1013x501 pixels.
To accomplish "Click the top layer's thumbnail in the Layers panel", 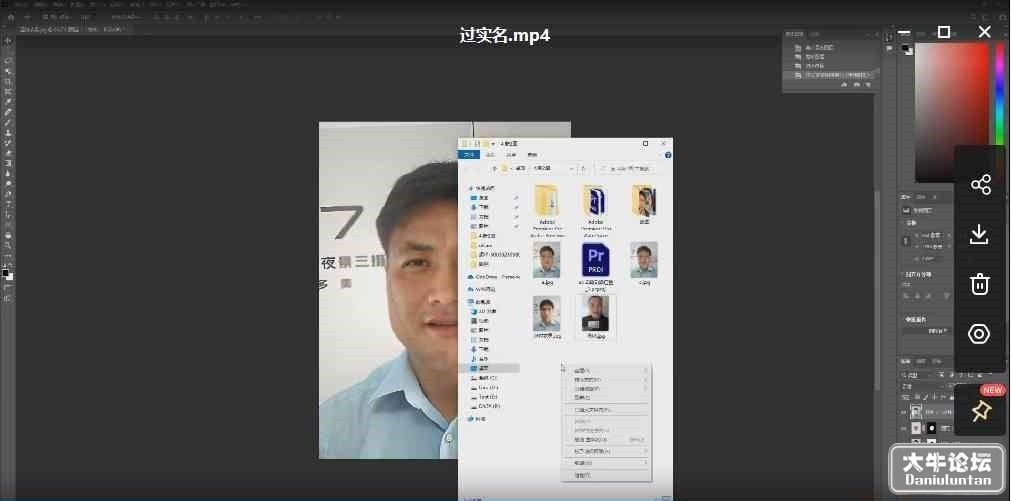I will pos(916,412).
